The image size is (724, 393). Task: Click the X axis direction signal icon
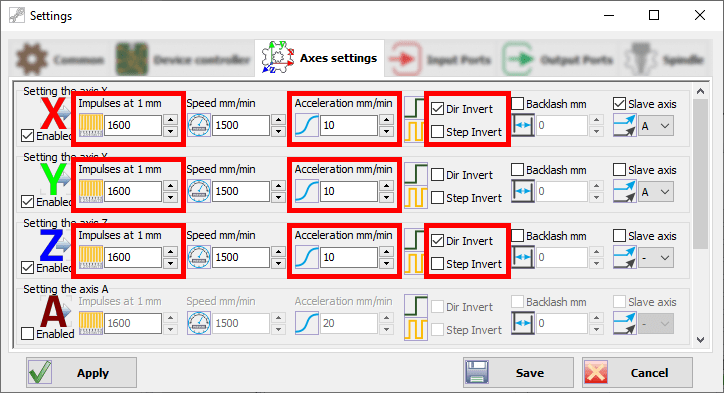coord(415,107)
